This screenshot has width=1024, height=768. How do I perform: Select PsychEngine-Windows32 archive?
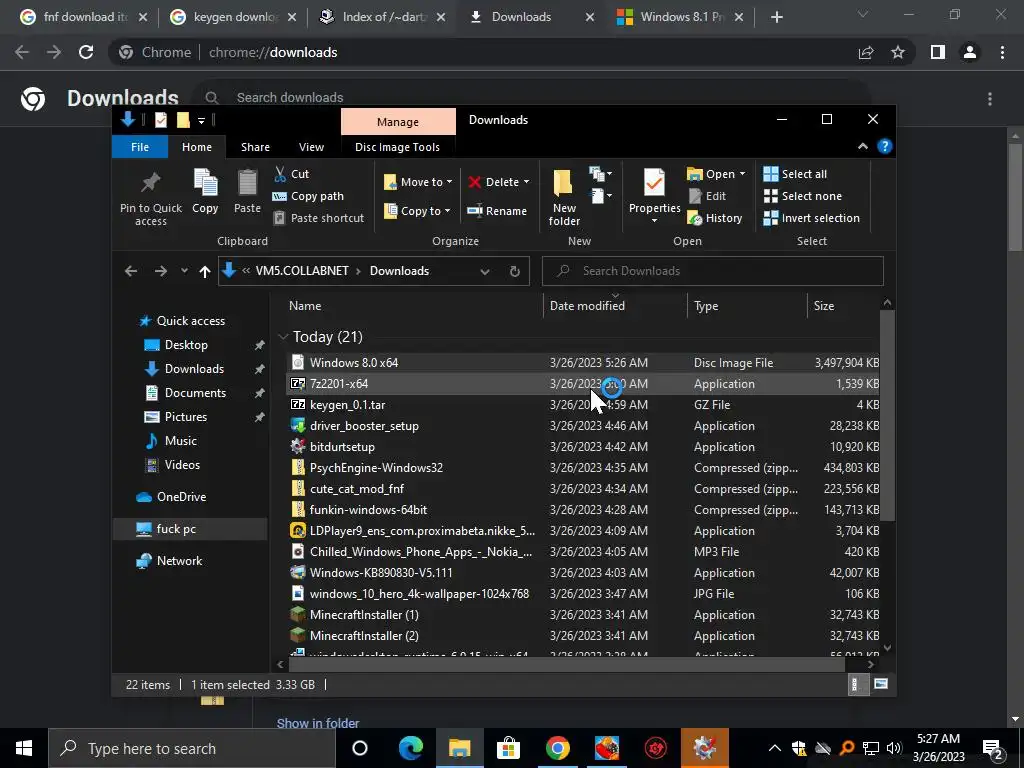tap(583, 468)
